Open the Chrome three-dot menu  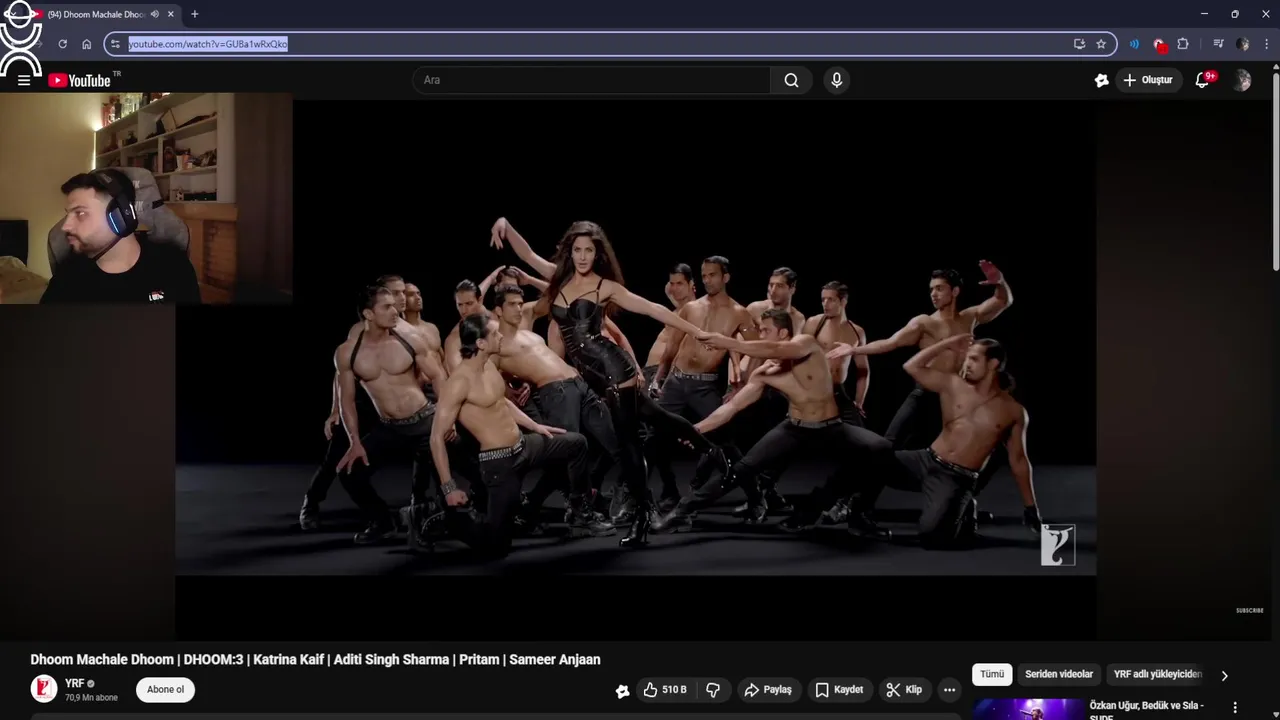(x=1266, y=44)
